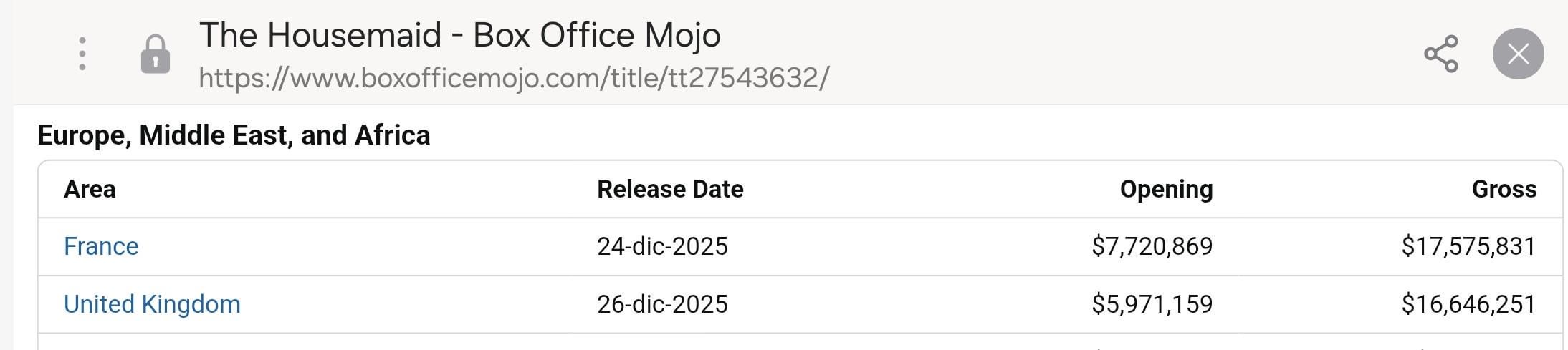
Task: Click United Kingdom's opening value $5,971,159
Action: pos(1152,304)
